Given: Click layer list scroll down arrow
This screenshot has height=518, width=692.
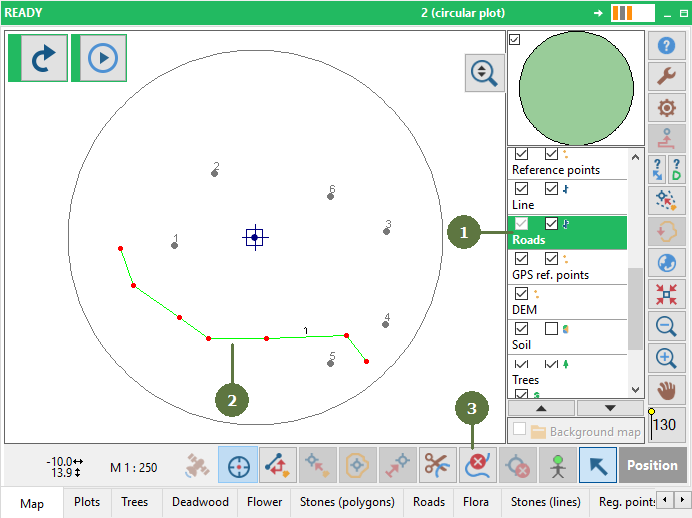Looking at the screenshot, I should coord(636,390).
